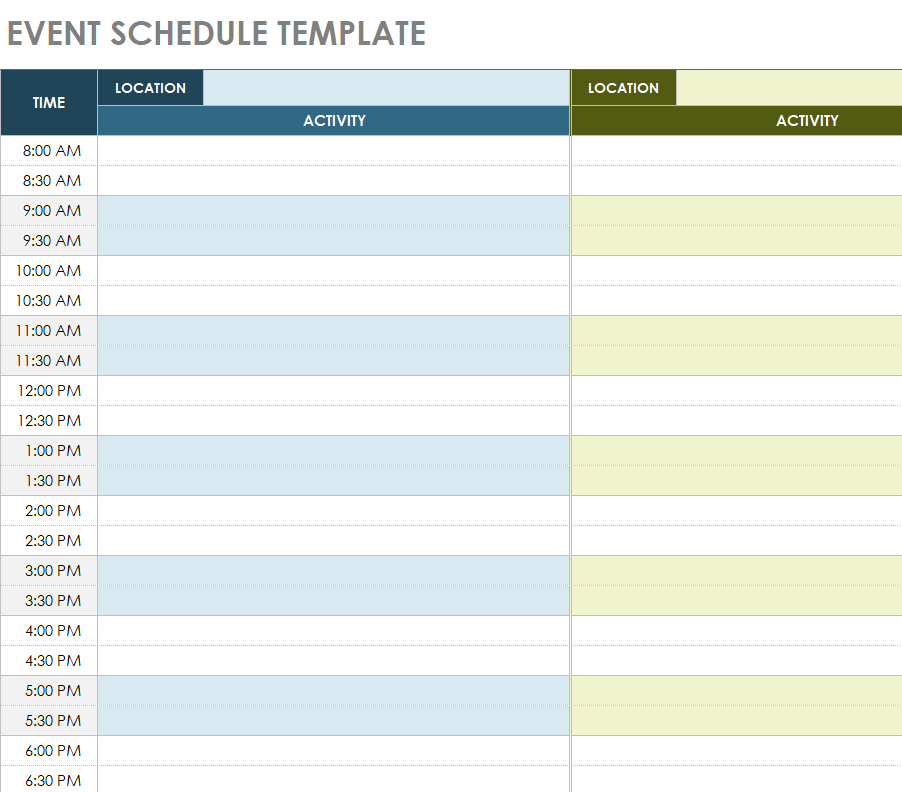
Task: Select the Event Schedule Template title
Action: [216, 34]
